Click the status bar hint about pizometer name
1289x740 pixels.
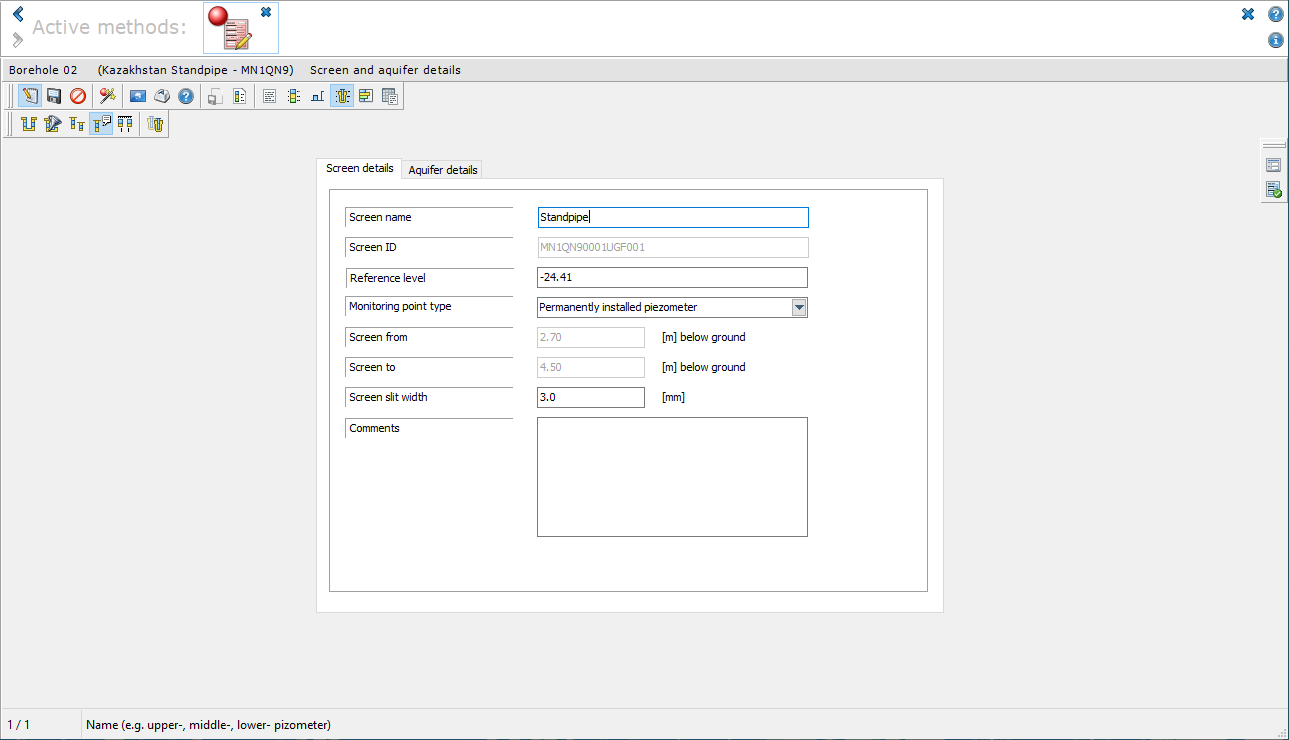pos(209,724)
